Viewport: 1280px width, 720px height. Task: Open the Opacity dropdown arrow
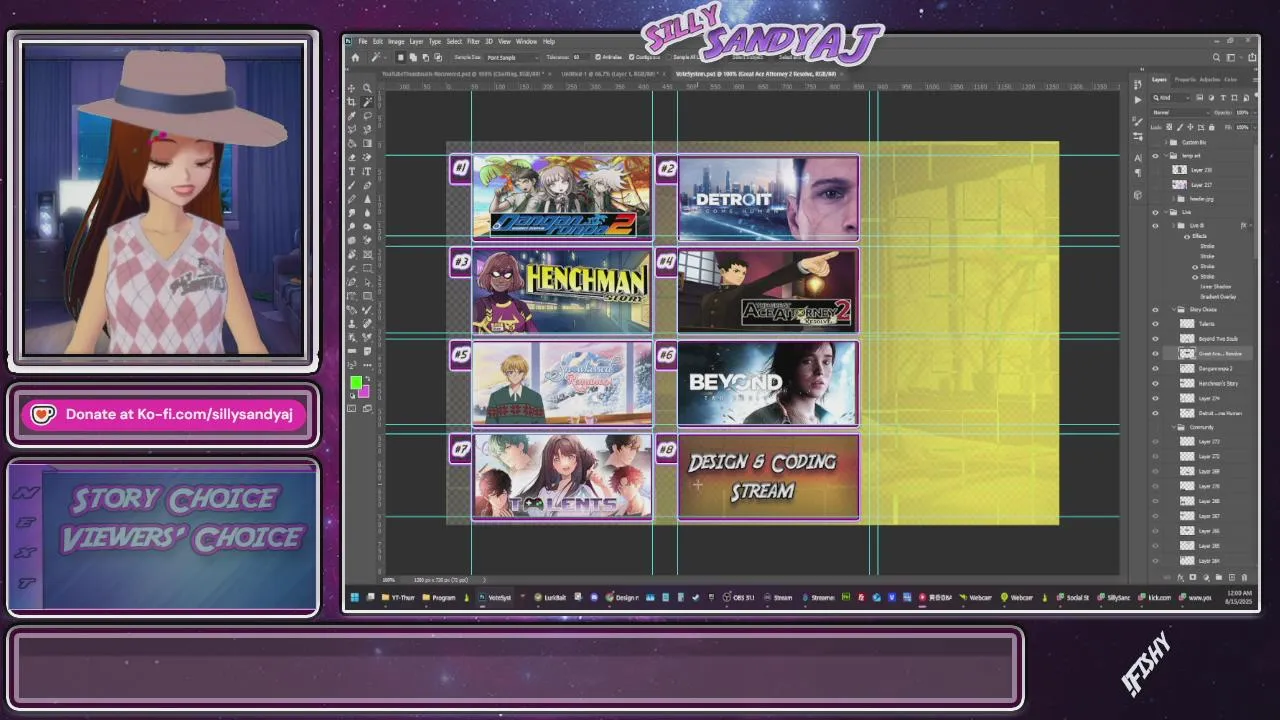(1254, 113)
